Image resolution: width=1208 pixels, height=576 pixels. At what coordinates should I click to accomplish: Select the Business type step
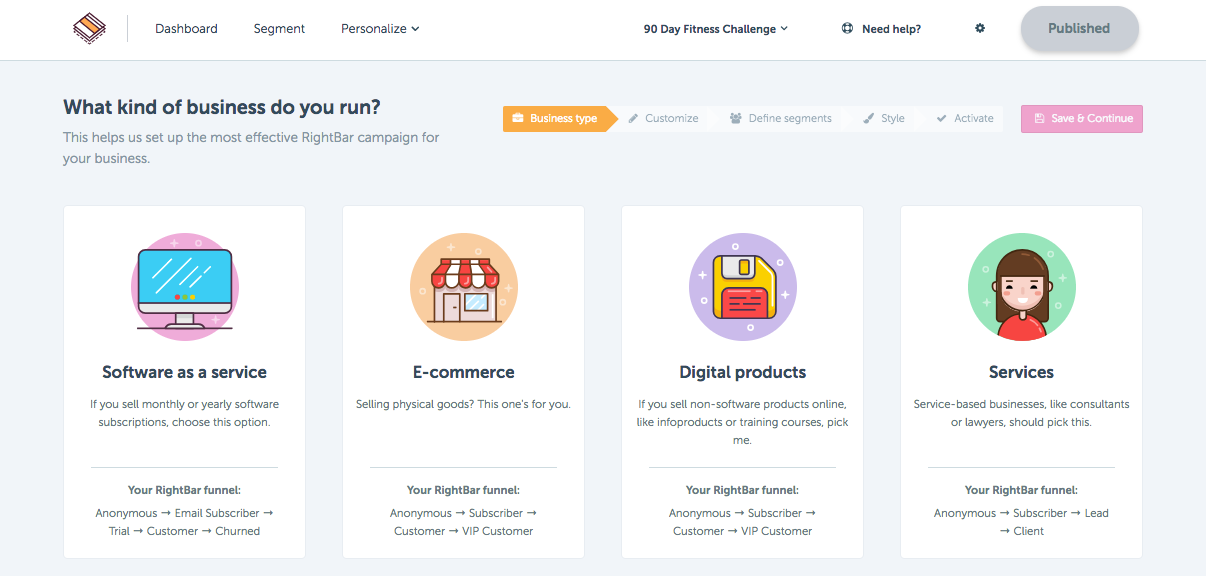click(555, 118)
